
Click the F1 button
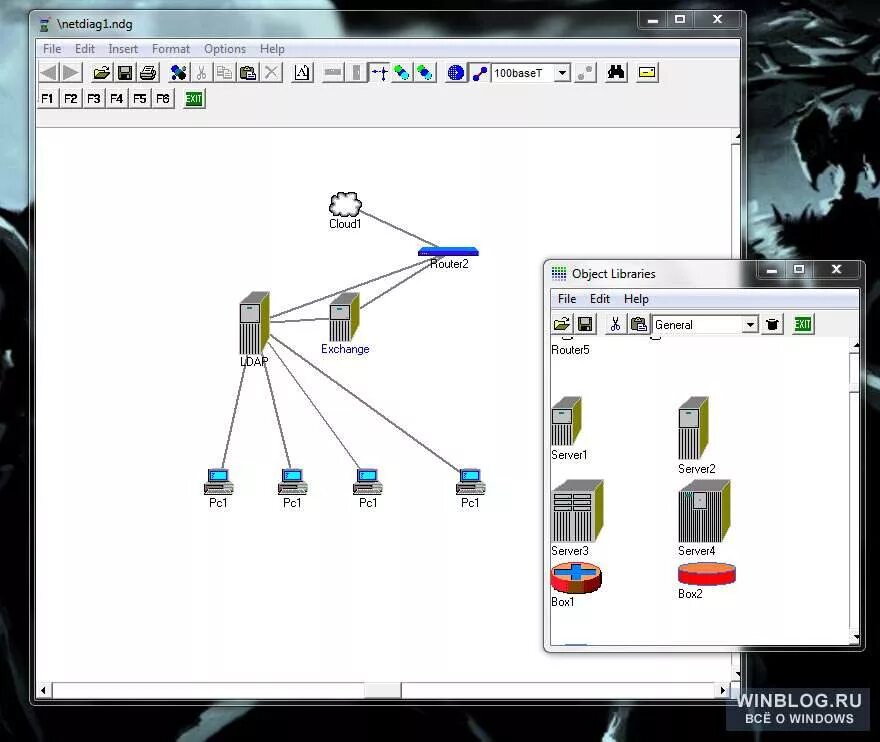pyautogui.click(x=48, y=99)
